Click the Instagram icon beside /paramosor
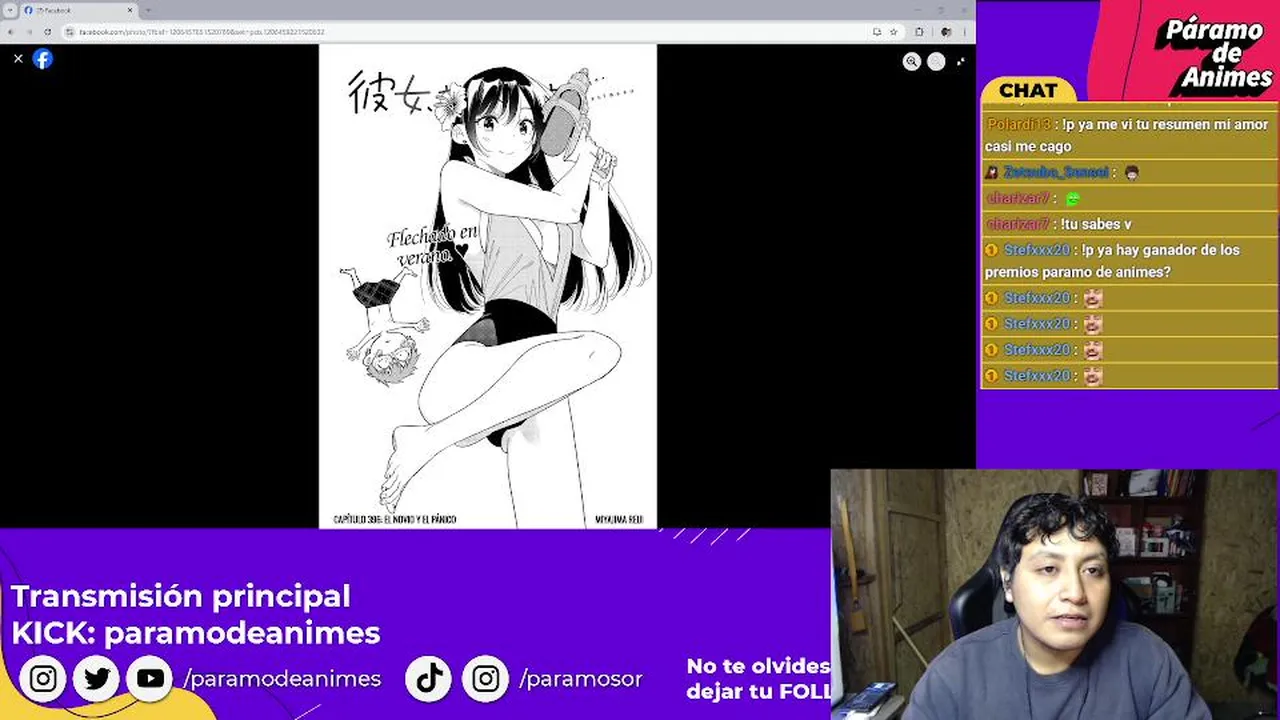 [485, 679]
